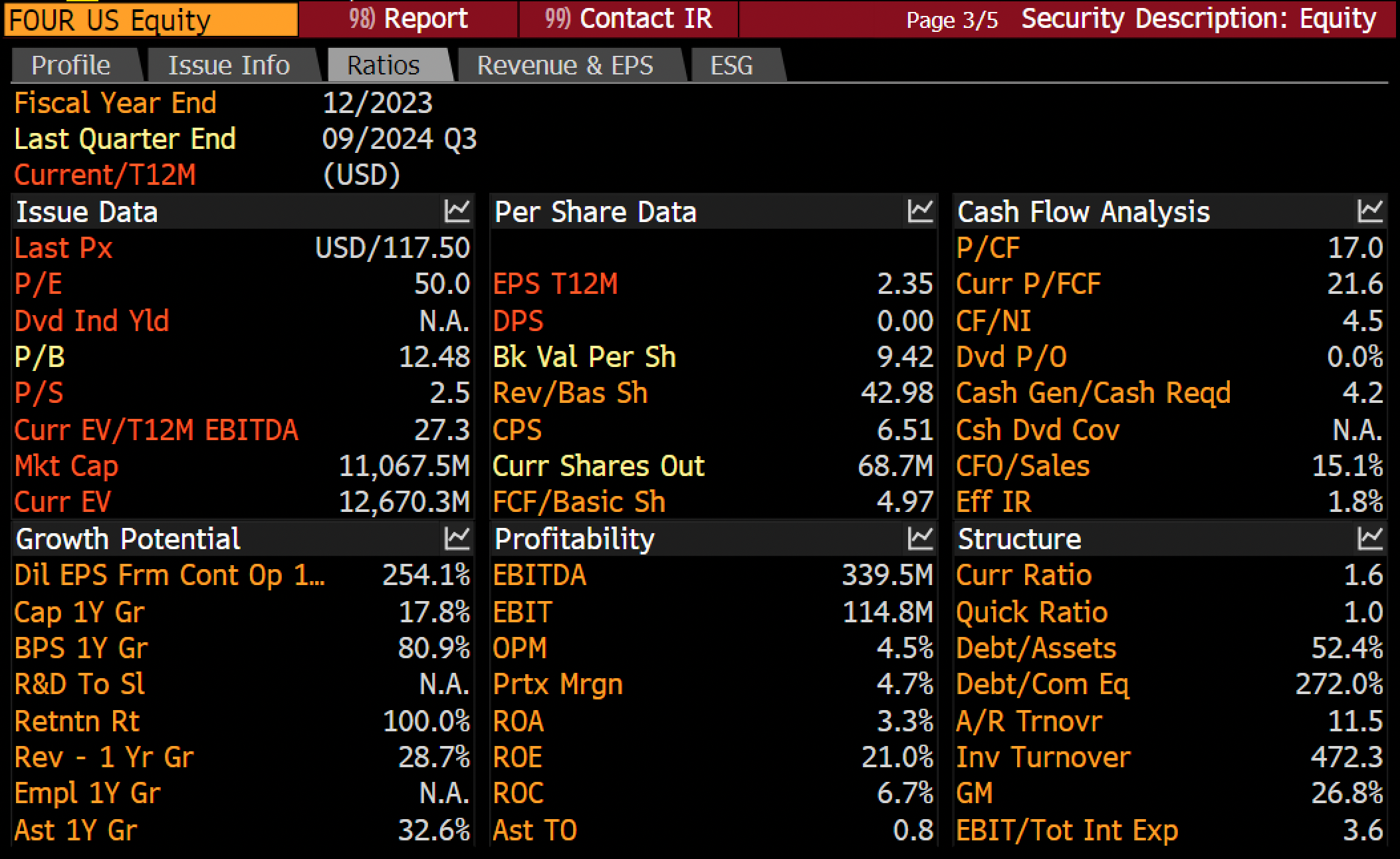Click the P/E ratio label
1400x859 pixels.
(x=38, y=285)
